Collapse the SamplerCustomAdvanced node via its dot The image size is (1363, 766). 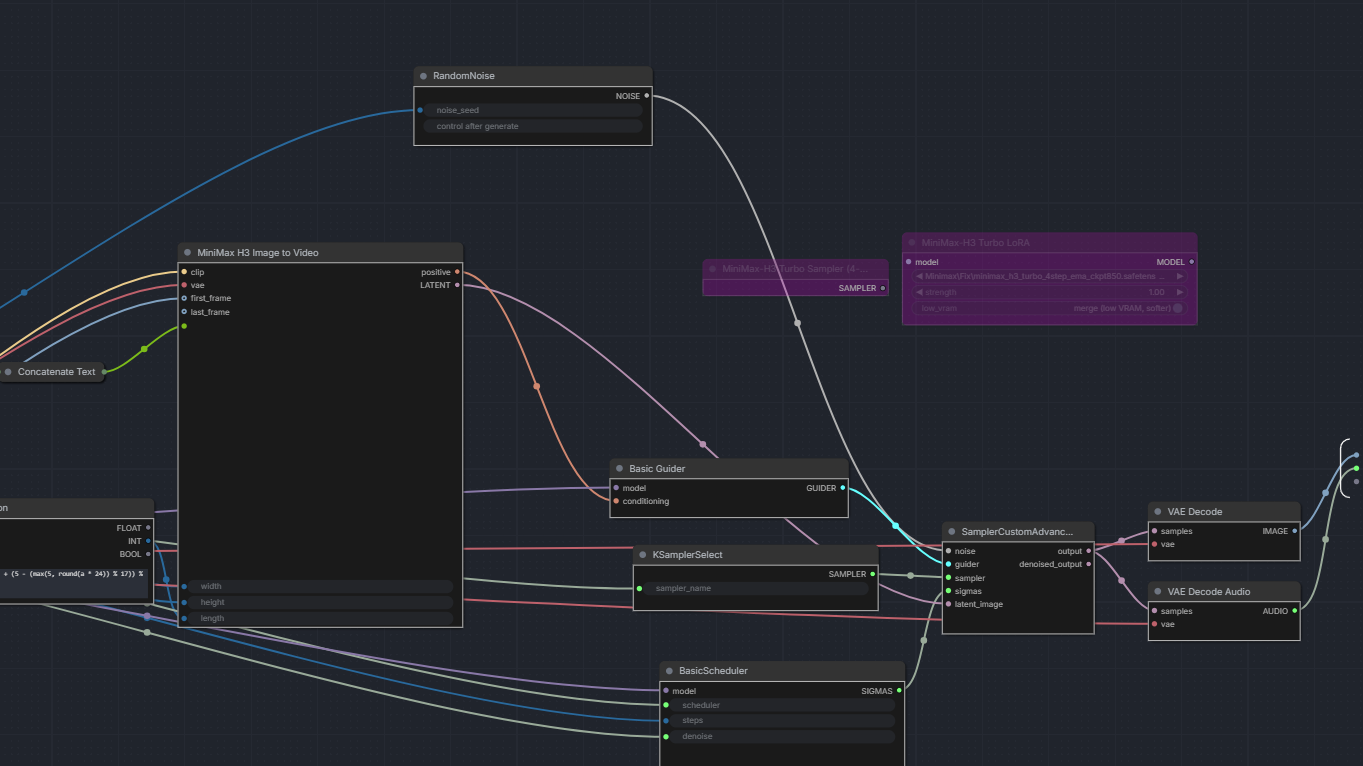coord(951,532)
